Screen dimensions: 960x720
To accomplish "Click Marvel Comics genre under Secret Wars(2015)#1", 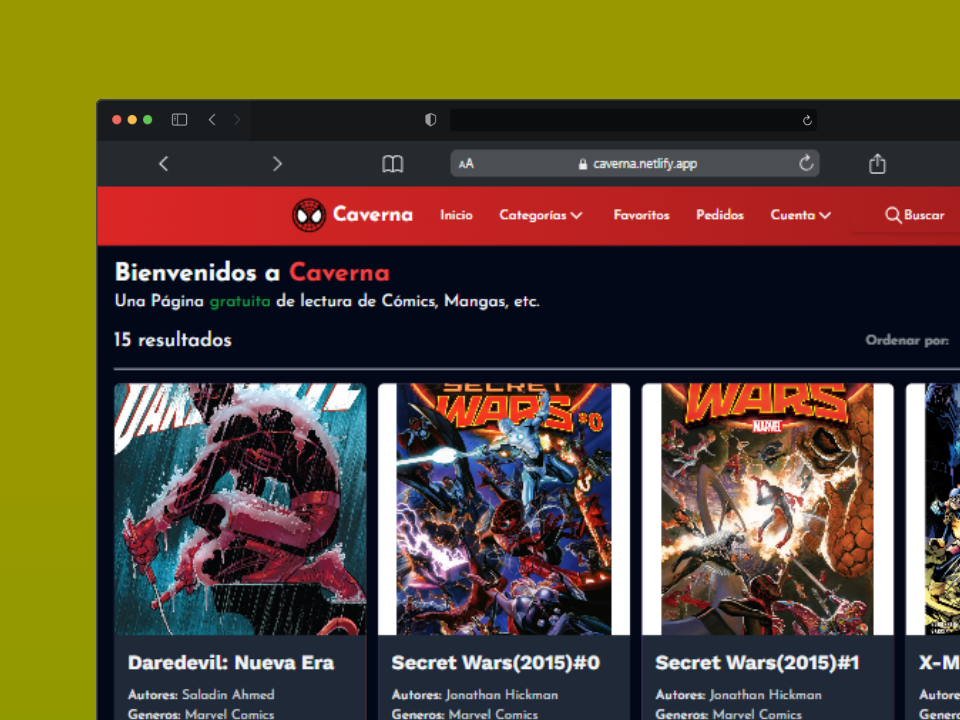I will click(x=757, y=714).
